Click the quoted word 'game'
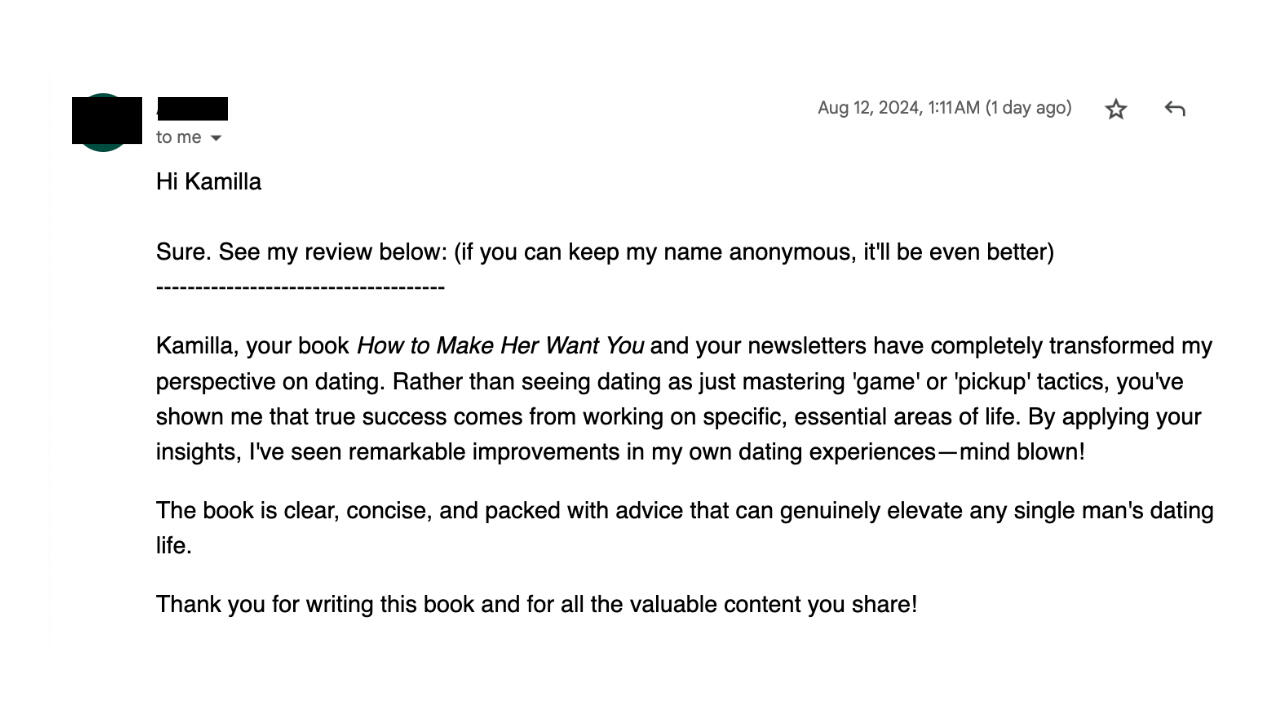Image resolution: width=1280 pixels, height=720 pixels. [882, 382]
